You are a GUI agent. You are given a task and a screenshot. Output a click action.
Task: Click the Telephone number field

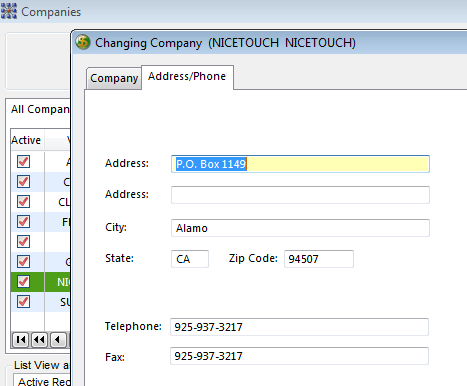[x=299, y=327]
